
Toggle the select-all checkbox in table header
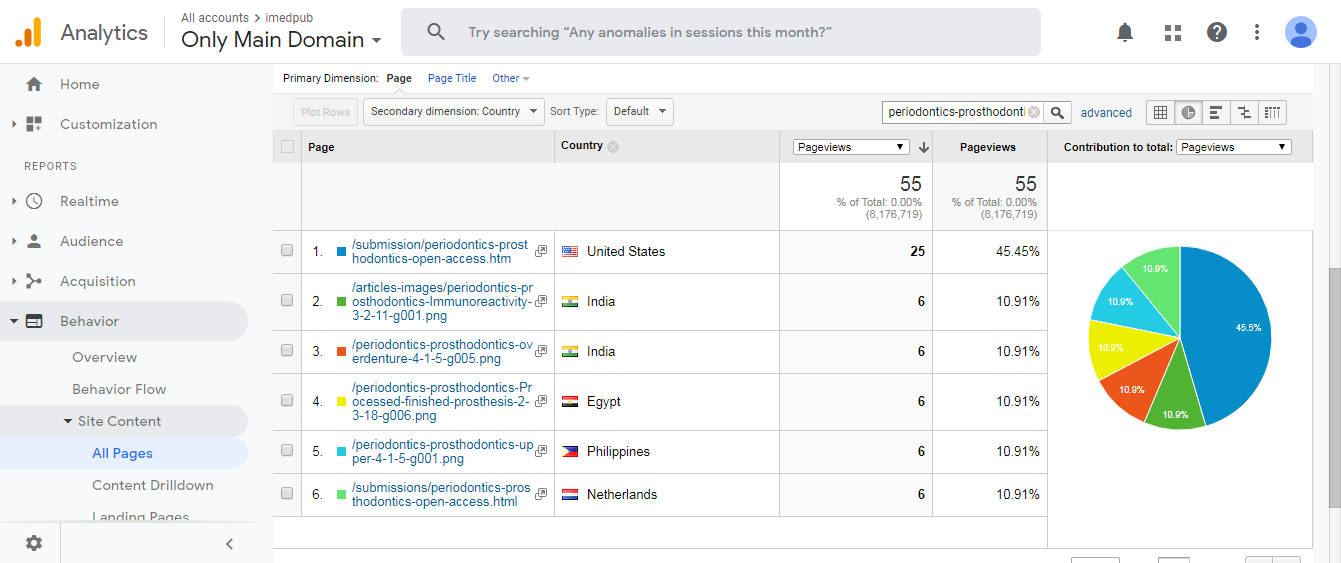pos(288,147)
